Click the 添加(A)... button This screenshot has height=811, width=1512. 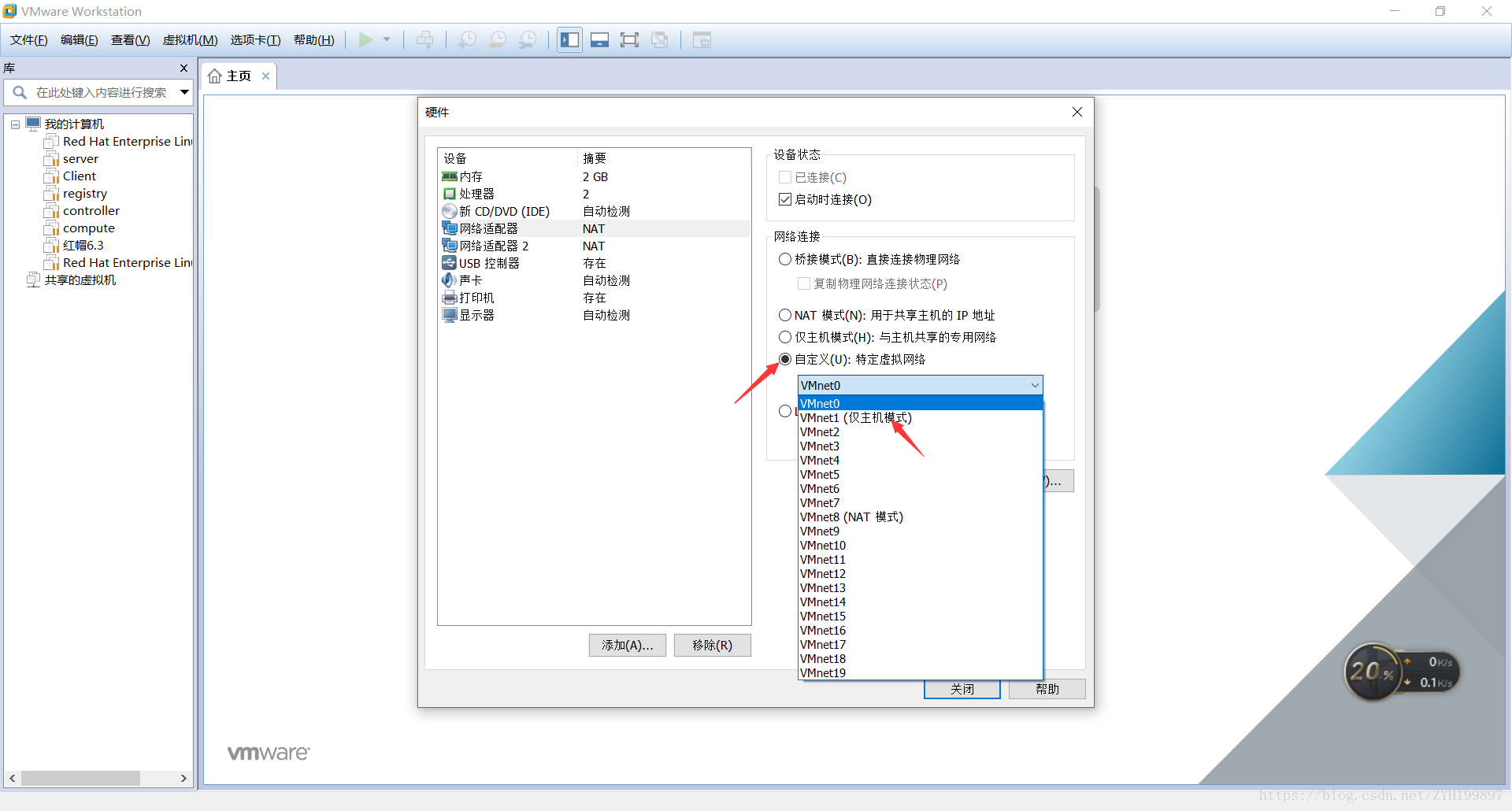628,645
